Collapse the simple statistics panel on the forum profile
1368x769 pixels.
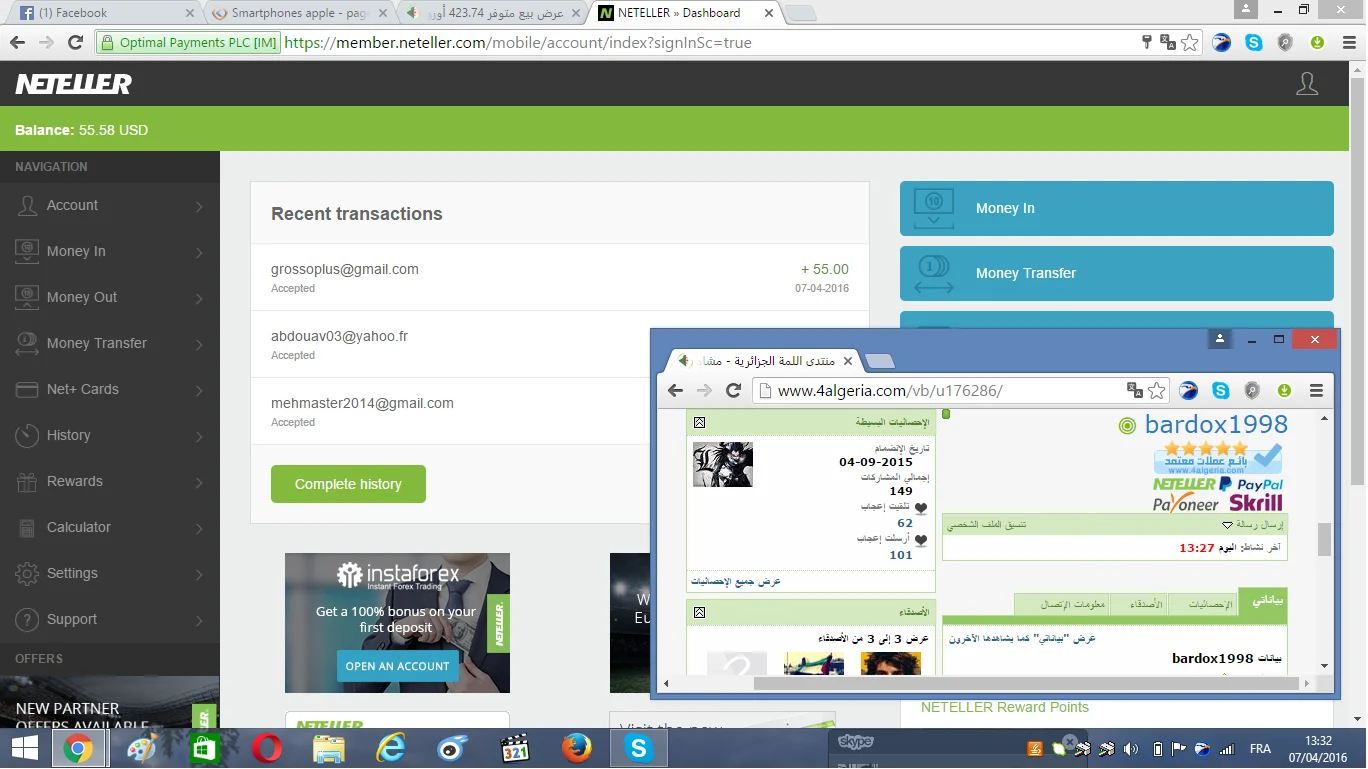pyautogui.click(x=699, y=423)
